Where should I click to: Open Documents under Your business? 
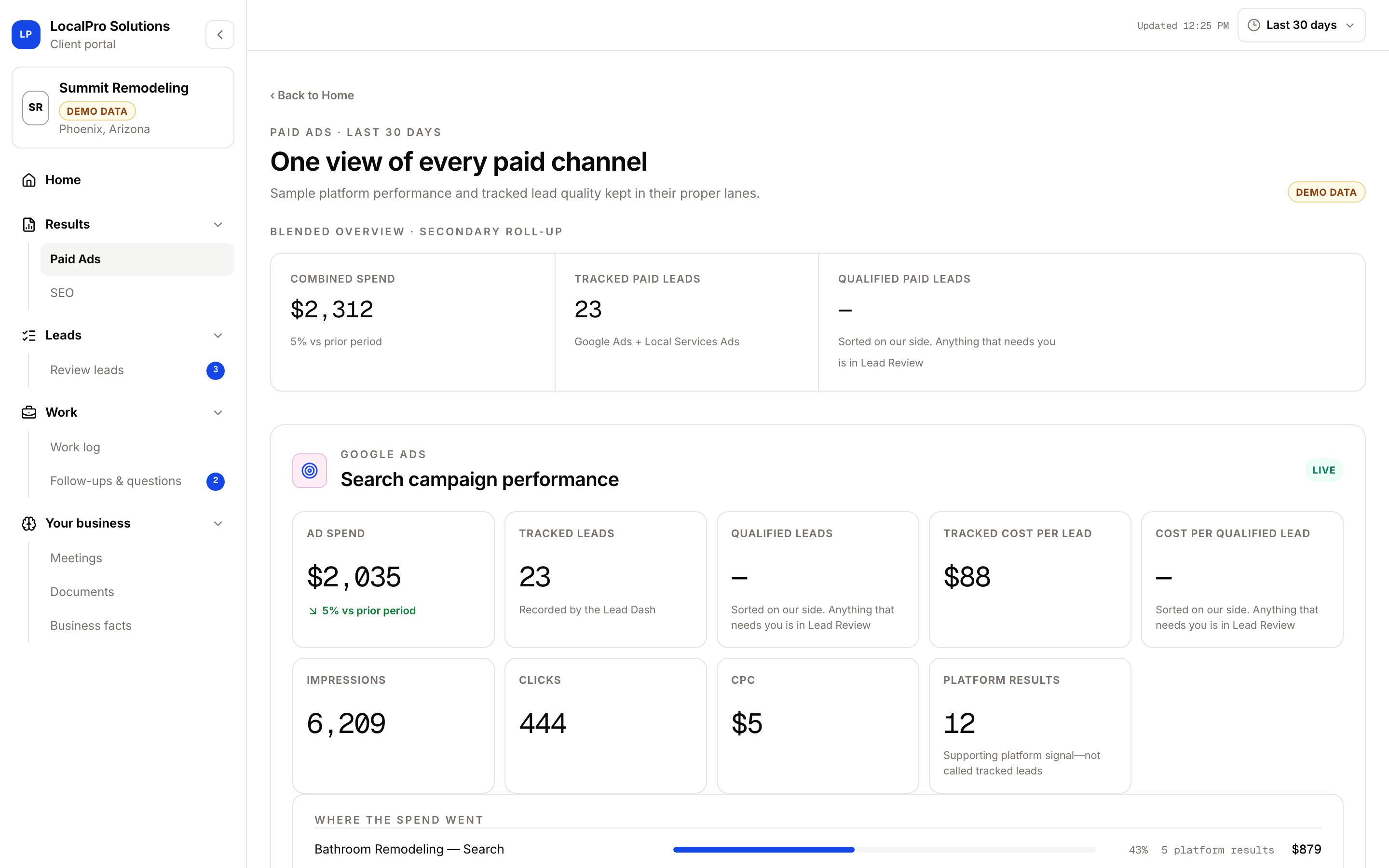click(x=137, y=592)
